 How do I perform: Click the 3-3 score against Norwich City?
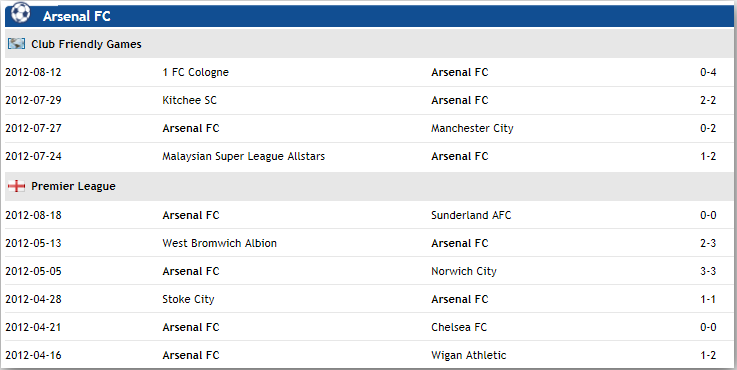point(708,271)
